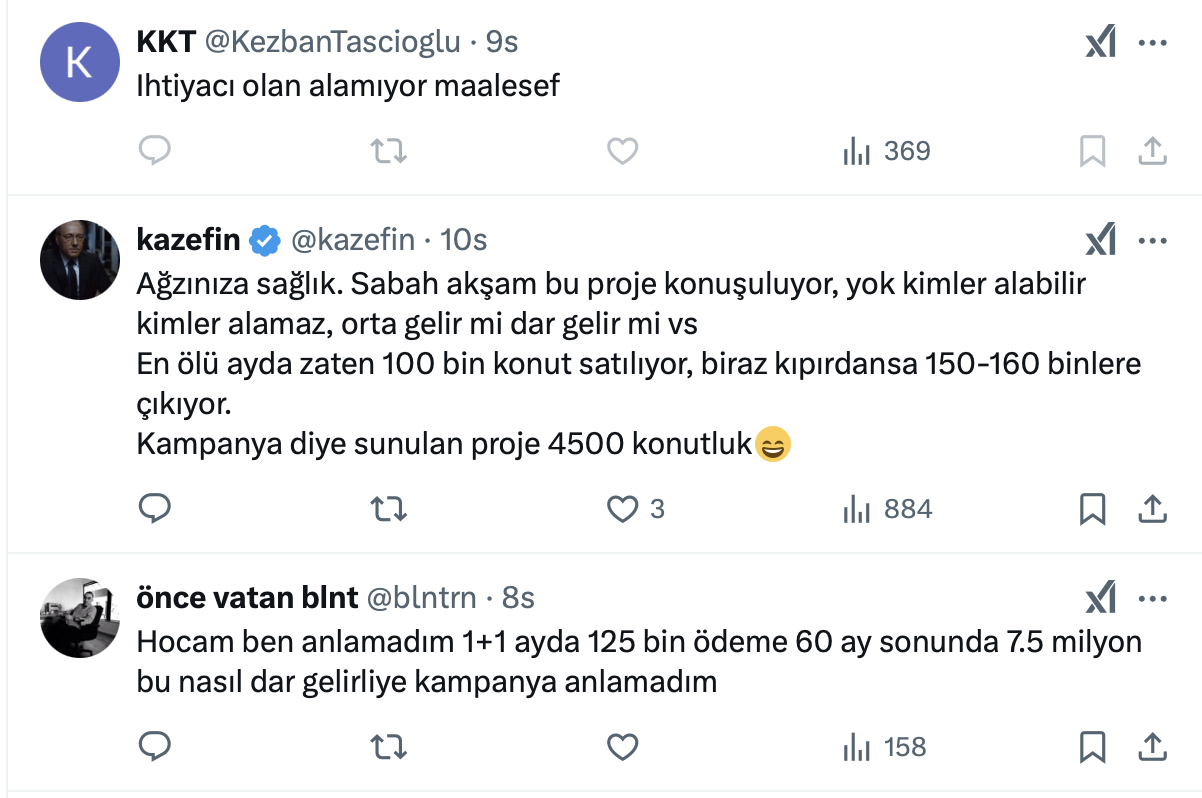This screenshot has width=1202, height=798.
Task: Open Grok icon on önce vatan blnt's tweet
Action: (1100, 599)
